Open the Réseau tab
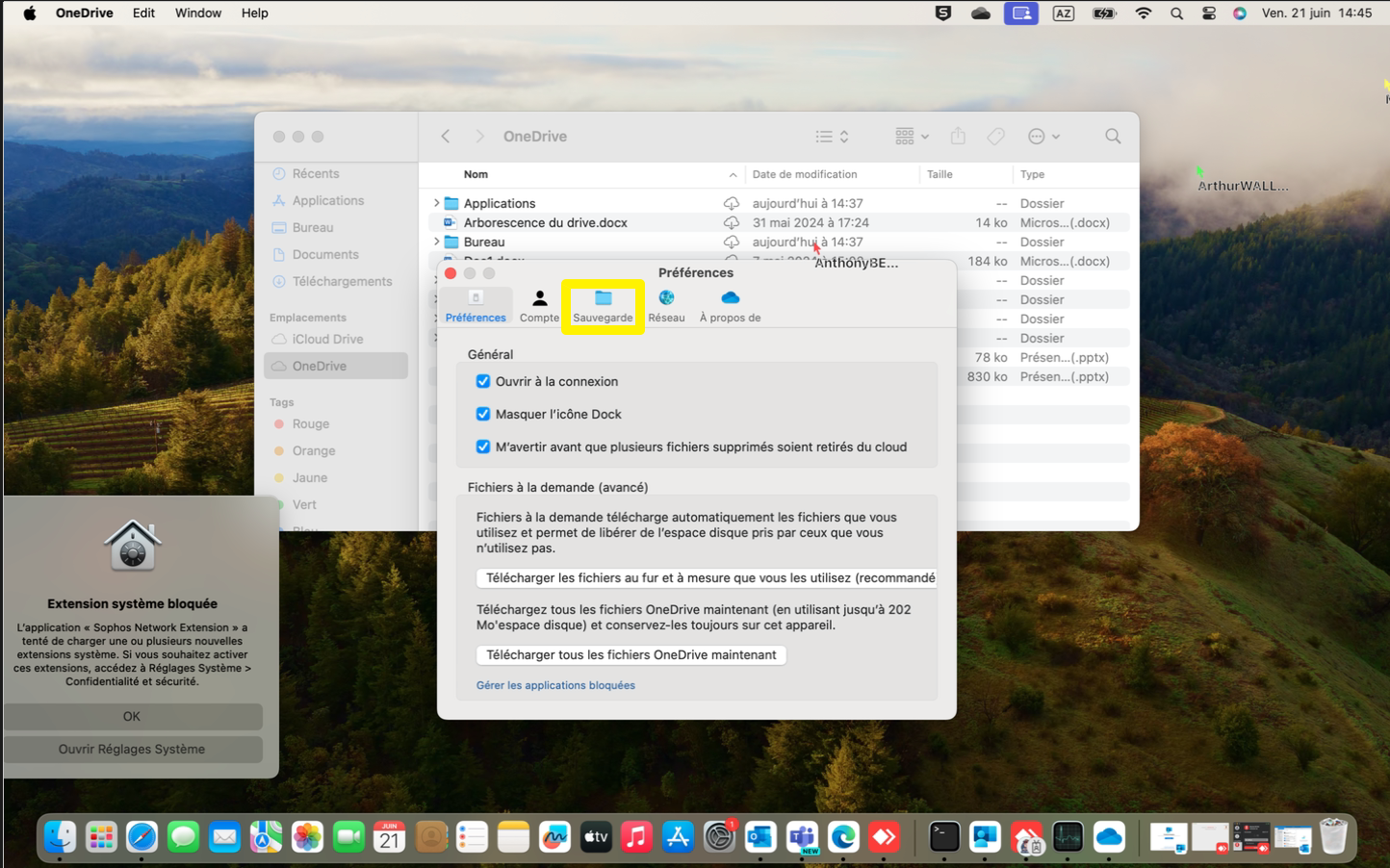The width and height of the screenshot is (1390, 868). [x=666, y=306]
